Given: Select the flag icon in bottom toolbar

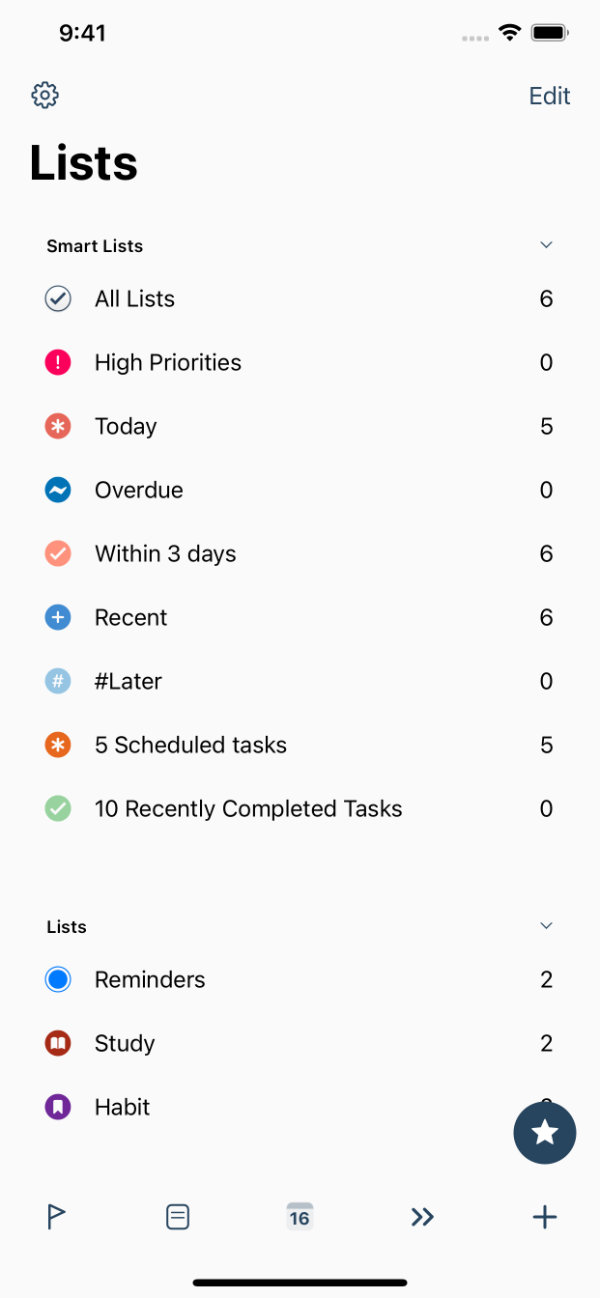Looking at the screenshot, I should point(55,1216).
